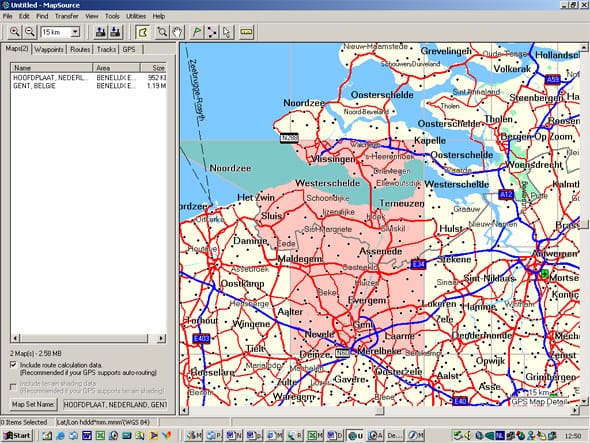The width and height of the screenshot is (590, 443).
Task: Click the A59 highway shield on map
Action: pyautogui.click(x=552, y=79)
